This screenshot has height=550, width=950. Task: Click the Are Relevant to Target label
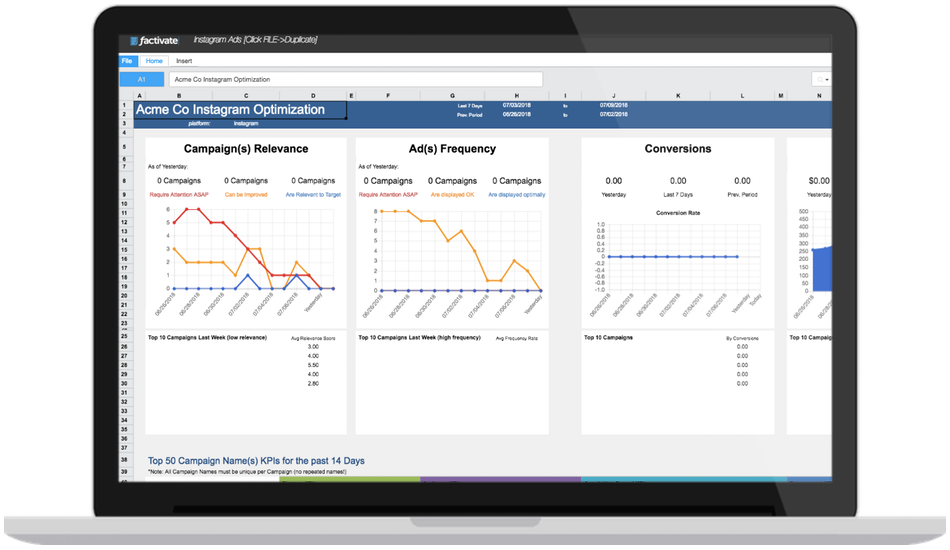[x=313, y=195]
